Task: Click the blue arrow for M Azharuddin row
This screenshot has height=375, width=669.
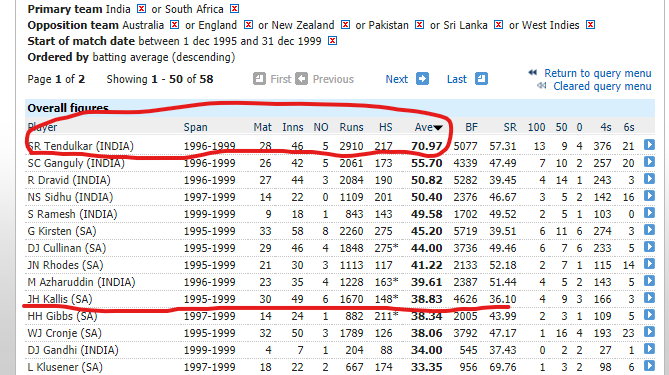Action: pyautogui.click(x=649, y=281)
